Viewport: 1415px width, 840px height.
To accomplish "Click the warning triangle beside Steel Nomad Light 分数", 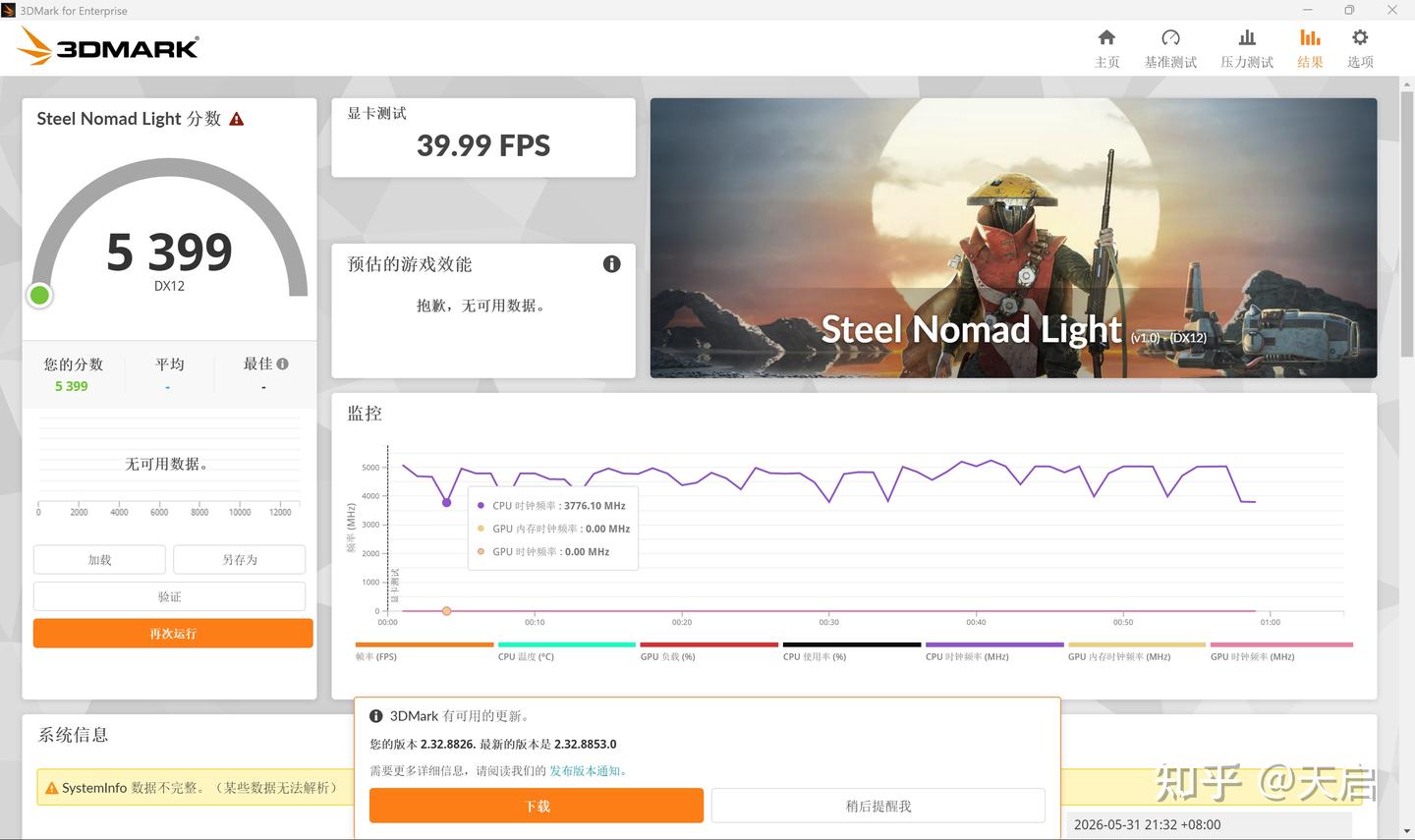I will coord(237,119).
